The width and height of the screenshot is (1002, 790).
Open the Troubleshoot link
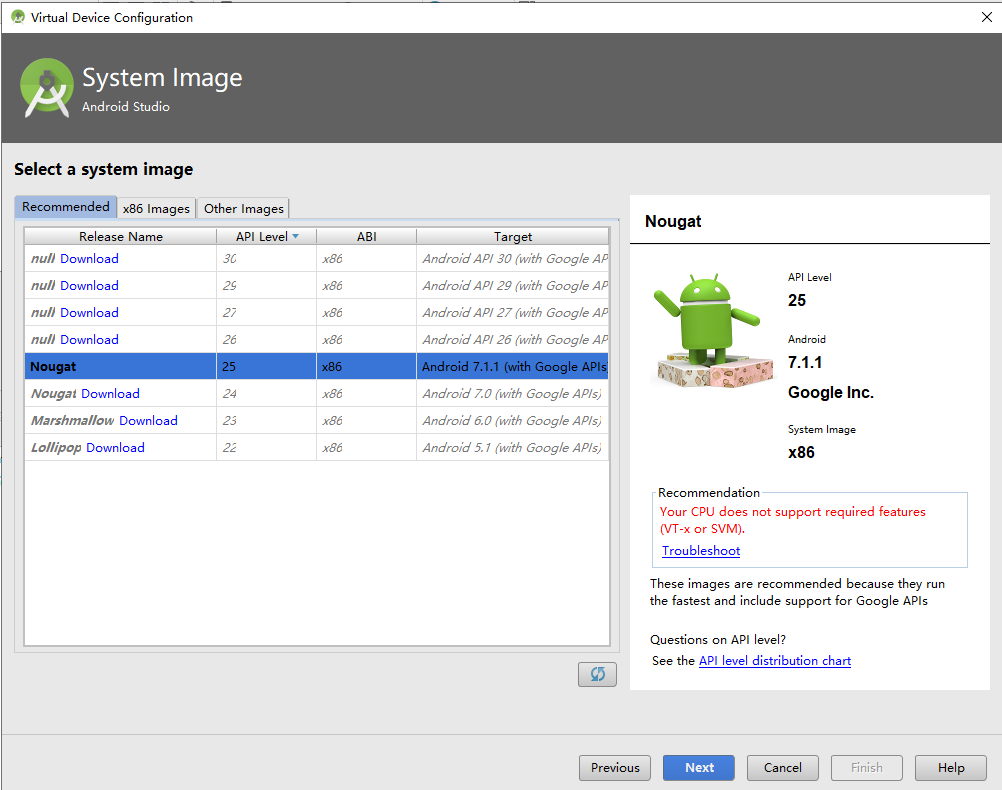click(x=701, y=551)
